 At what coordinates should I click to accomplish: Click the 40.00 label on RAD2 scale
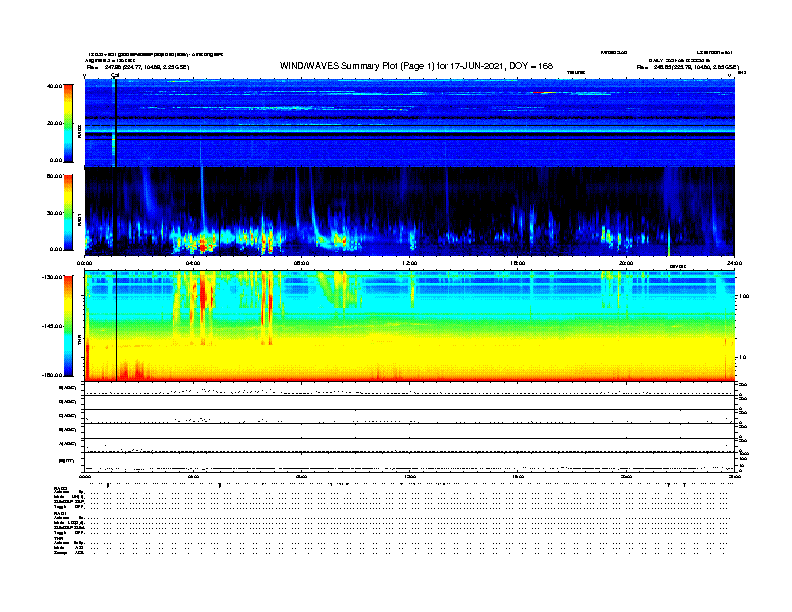(54, 86)
